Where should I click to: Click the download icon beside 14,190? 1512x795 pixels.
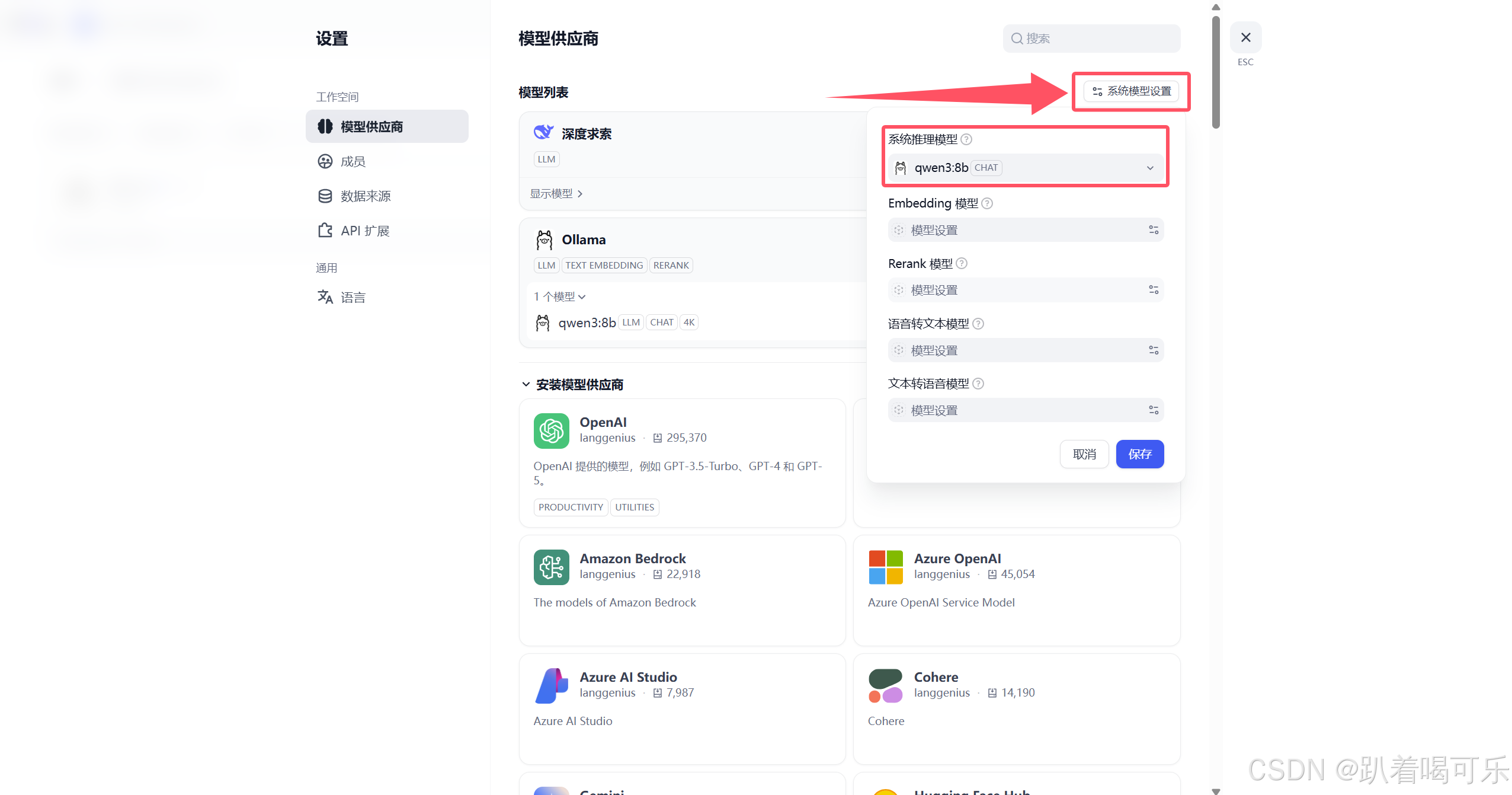point(992,693)
